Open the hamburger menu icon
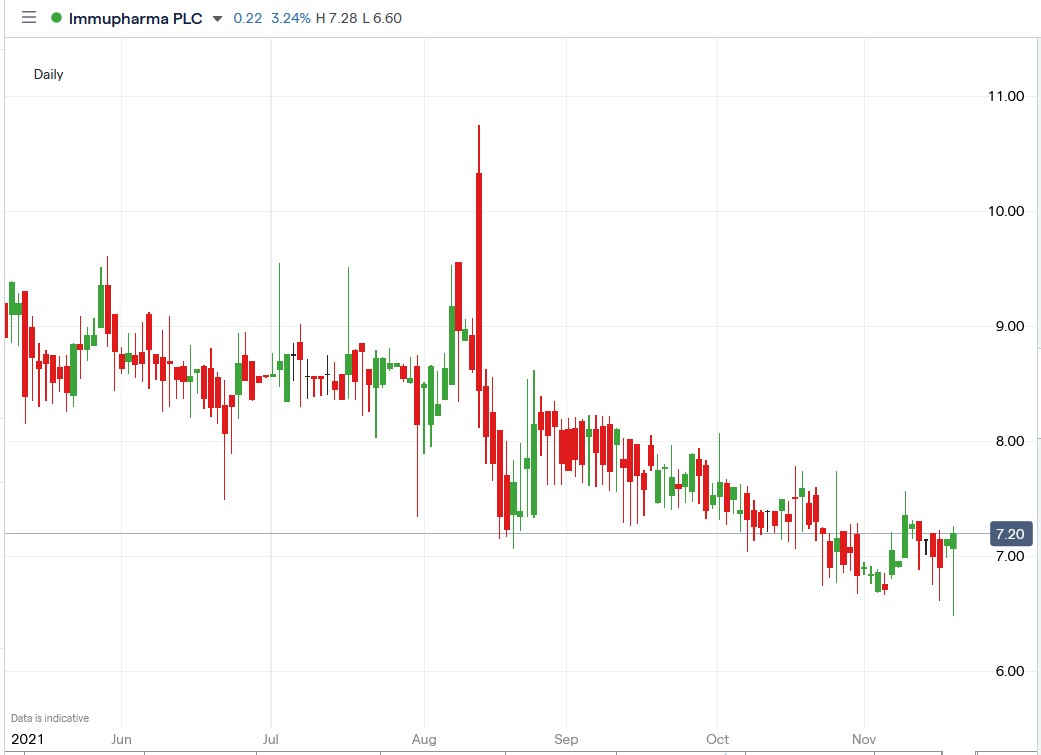The height and width of the screenshot is (755, 1041). (29, 17)
